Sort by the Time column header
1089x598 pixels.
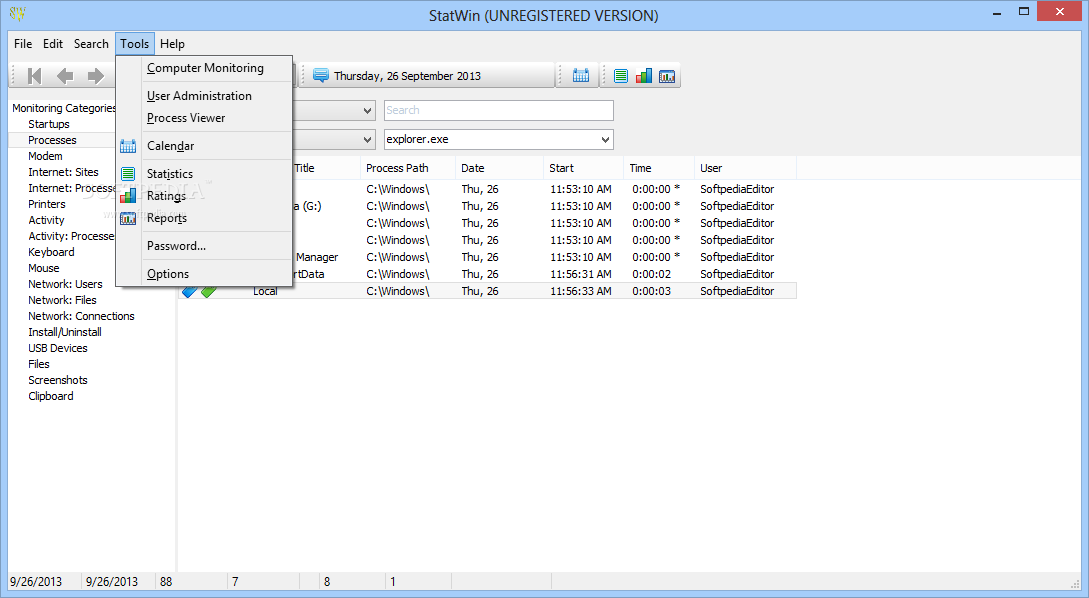point(658,168)
